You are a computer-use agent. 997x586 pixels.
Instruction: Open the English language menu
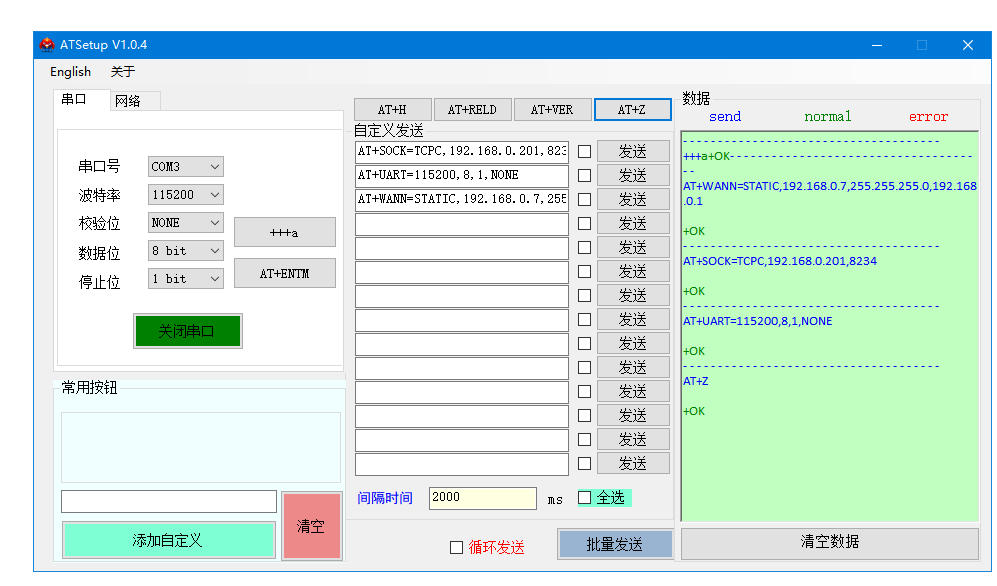coord(70,72)
